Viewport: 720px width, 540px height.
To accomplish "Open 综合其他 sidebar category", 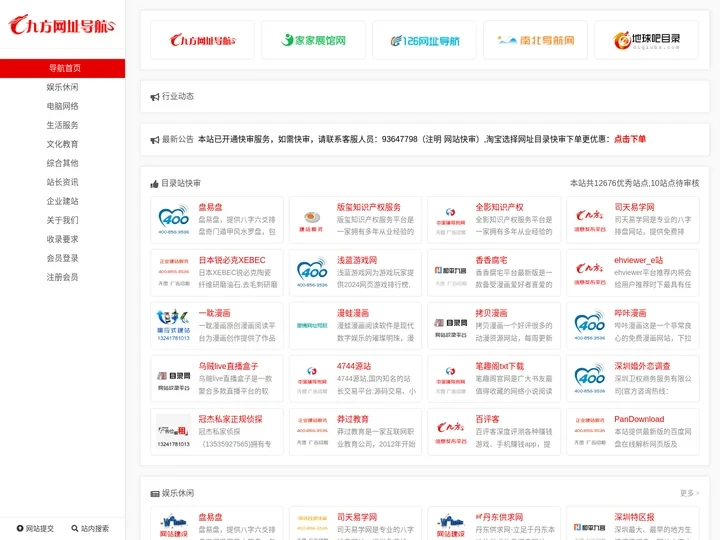I will pyautogui.click(x=62, y=163).
